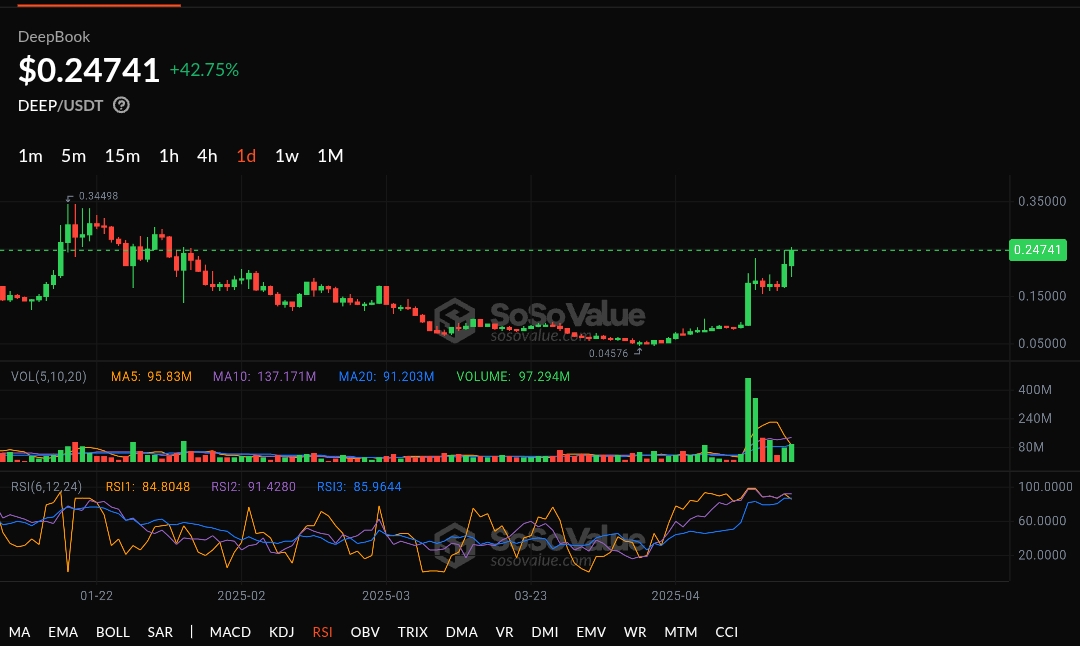Show the CCI indicator
The height and width of the screenshot is (646, 1080).
coord(727,632)
